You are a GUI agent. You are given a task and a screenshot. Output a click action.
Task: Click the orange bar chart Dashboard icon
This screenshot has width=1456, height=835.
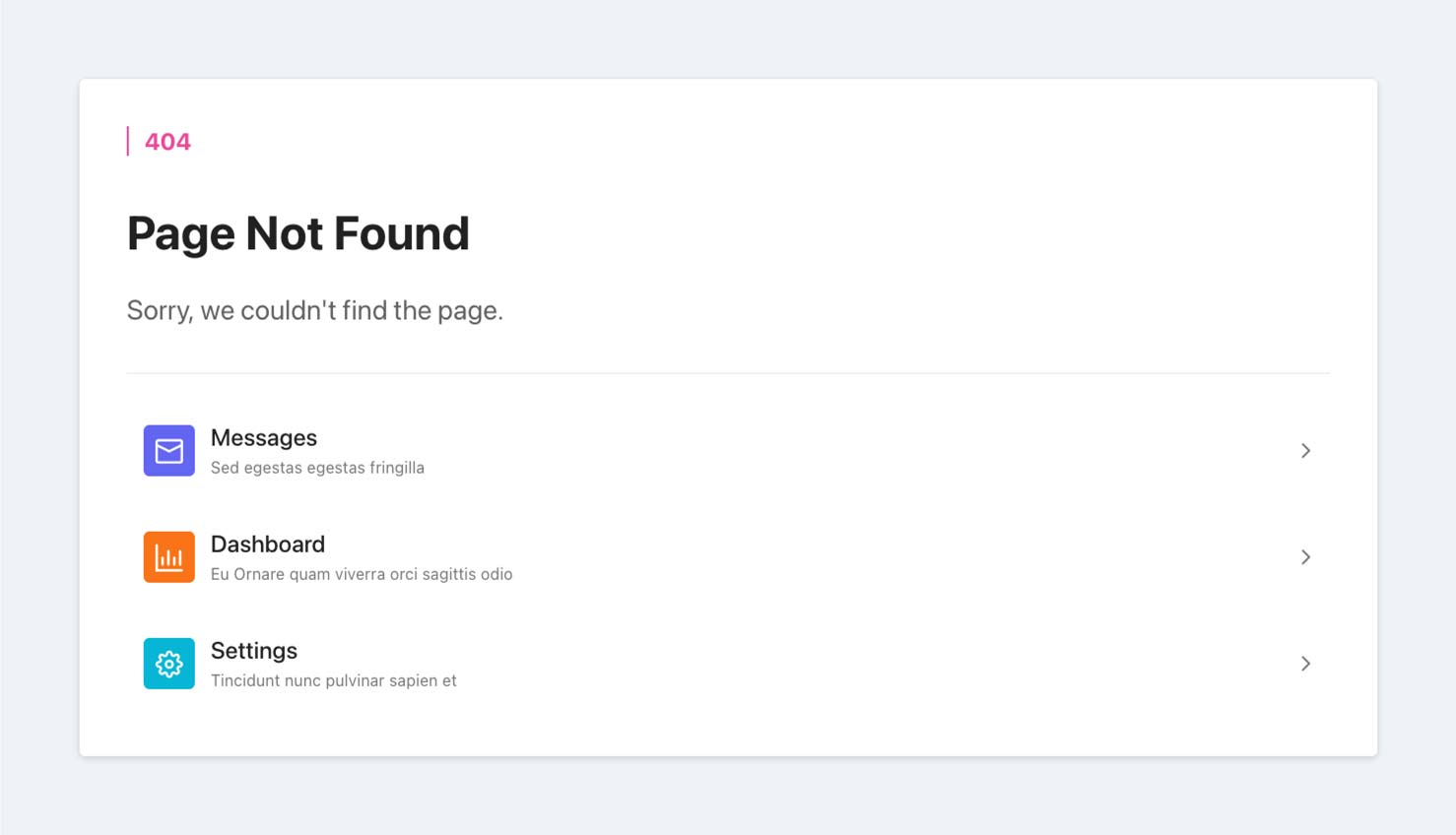[168, 557]
